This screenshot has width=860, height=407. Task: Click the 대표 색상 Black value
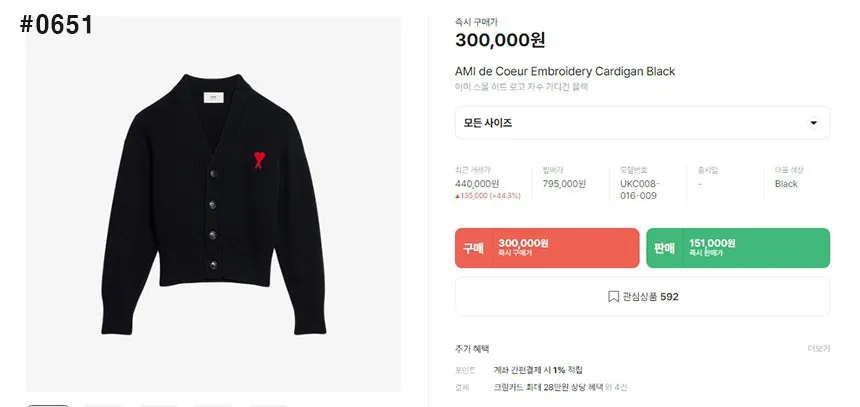[x=786, y=184]
